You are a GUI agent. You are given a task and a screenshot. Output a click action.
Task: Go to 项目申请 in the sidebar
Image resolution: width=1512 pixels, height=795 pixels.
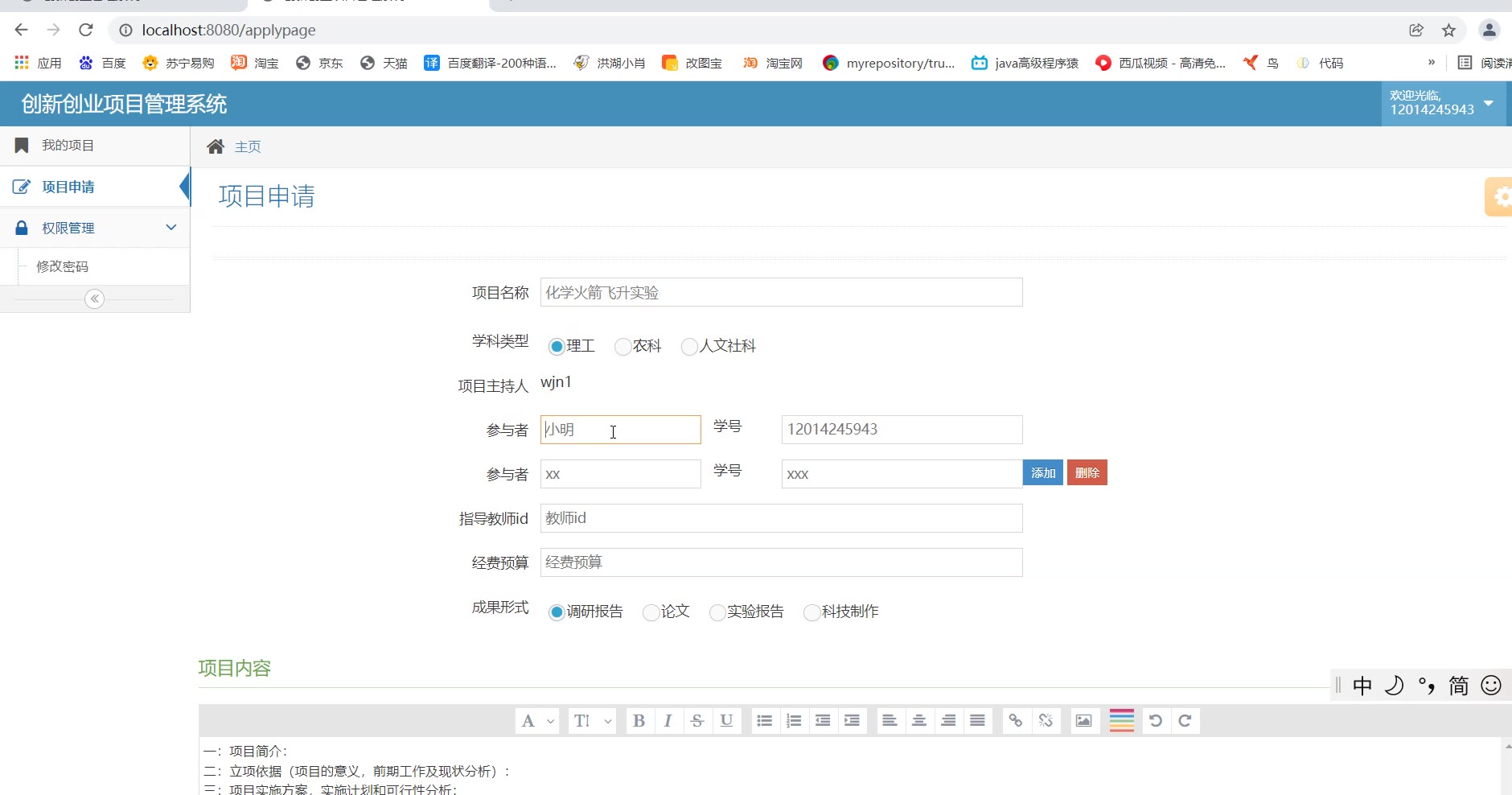[x=95, y=187]
